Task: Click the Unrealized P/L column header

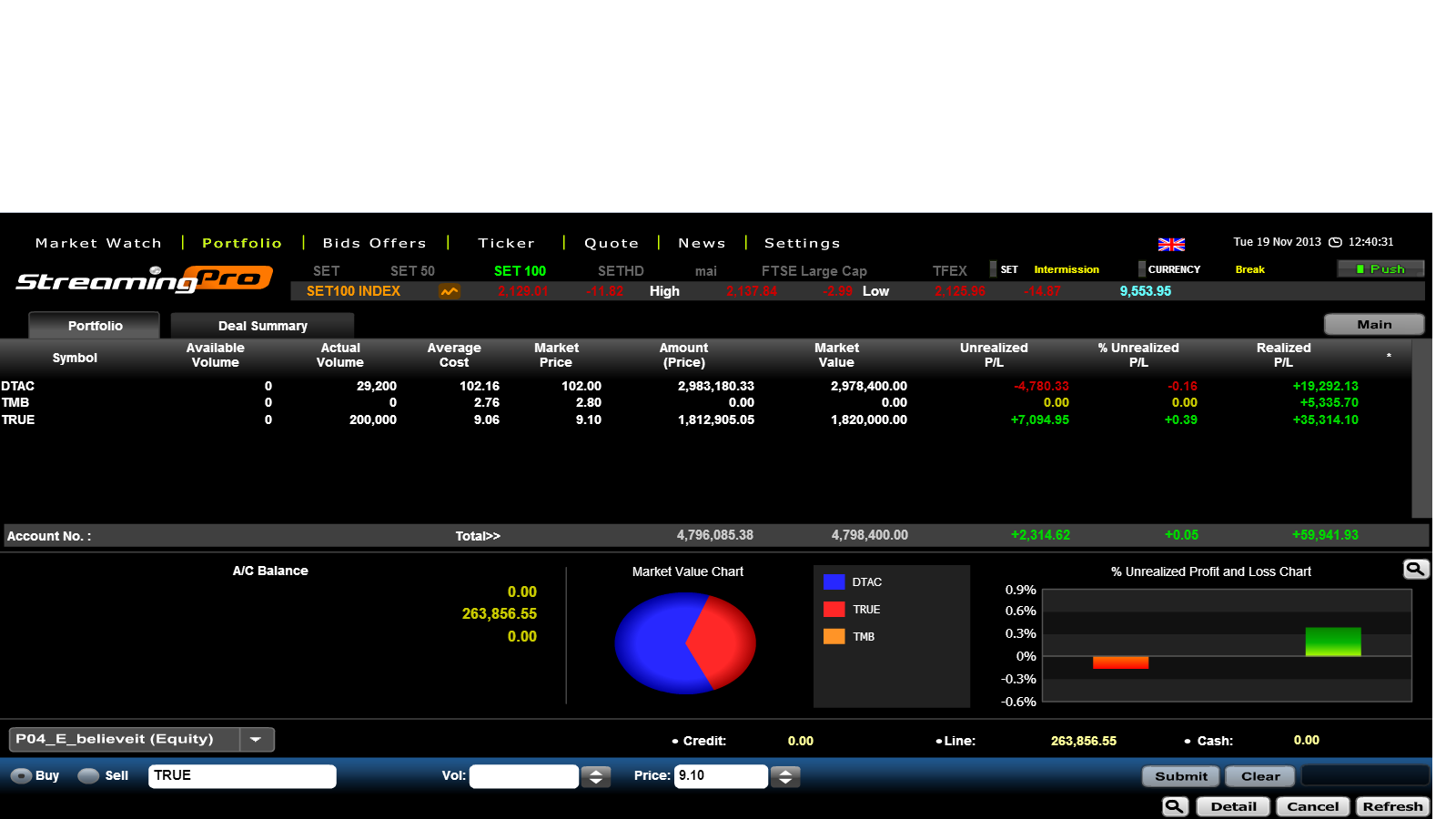Action: tap(994, 355)
